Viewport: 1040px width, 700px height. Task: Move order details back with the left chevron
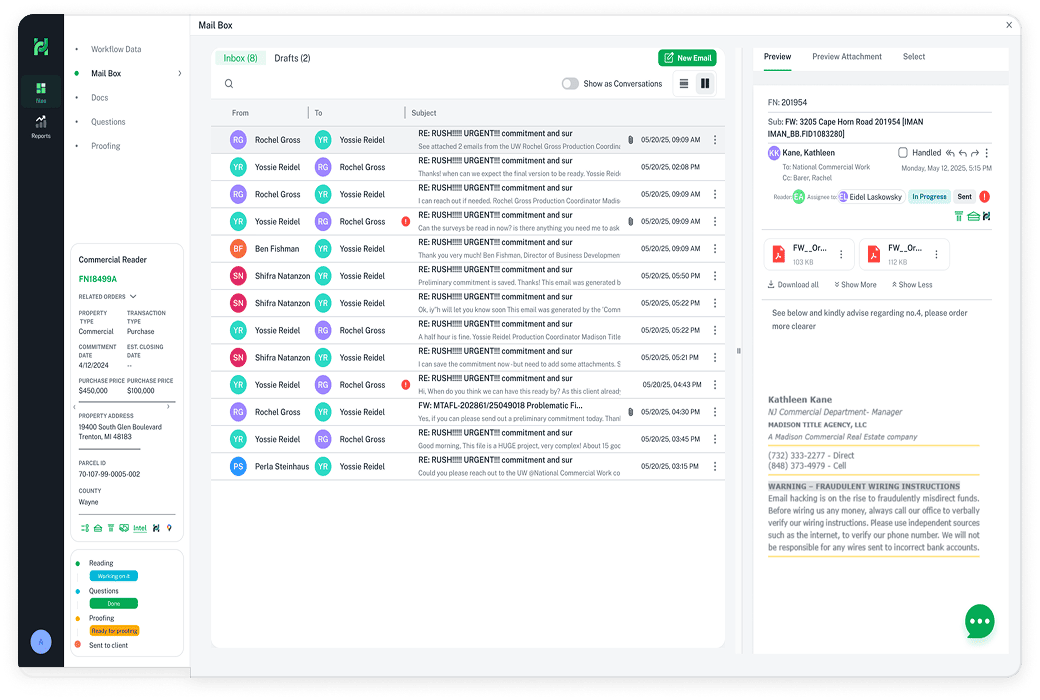click(x=74, y=406)
